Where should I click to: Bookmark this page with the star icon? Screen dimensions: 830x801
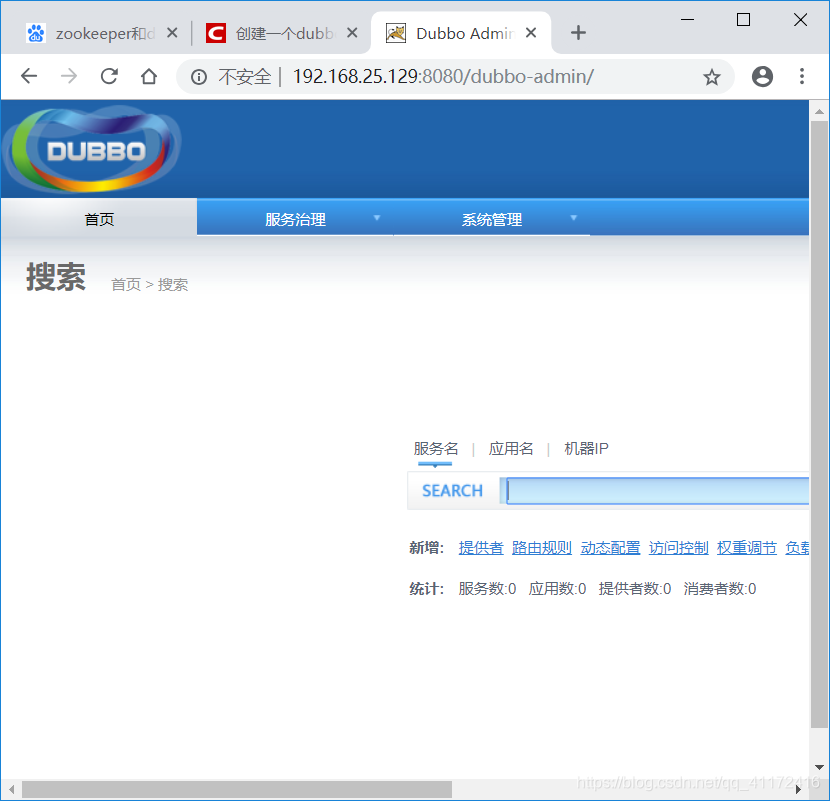tap(713, 76)
